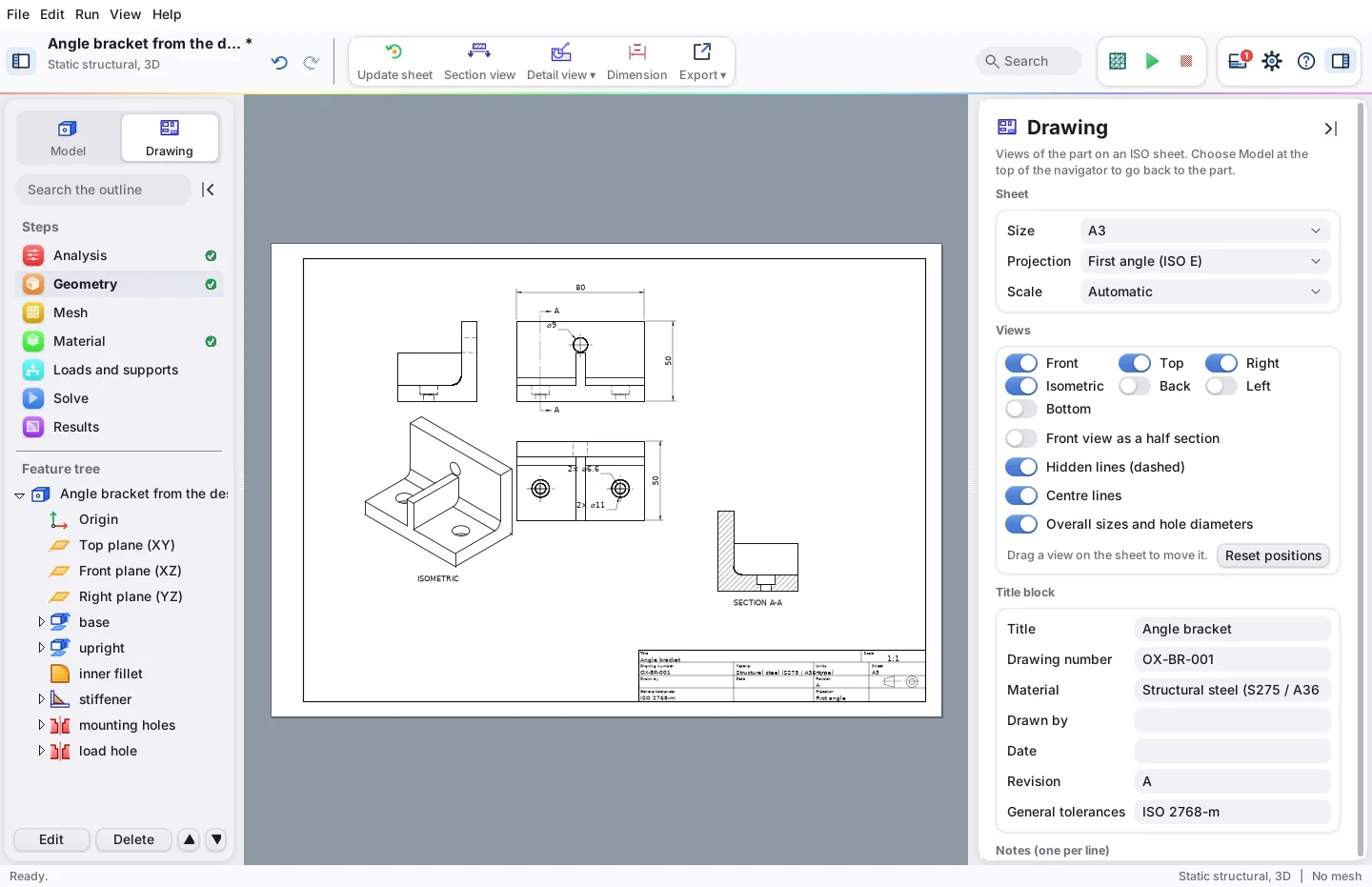This screenshot has width=1372, height=887.
Task: Click the Drawn by input field
Action: click(x=1232, y=720)
